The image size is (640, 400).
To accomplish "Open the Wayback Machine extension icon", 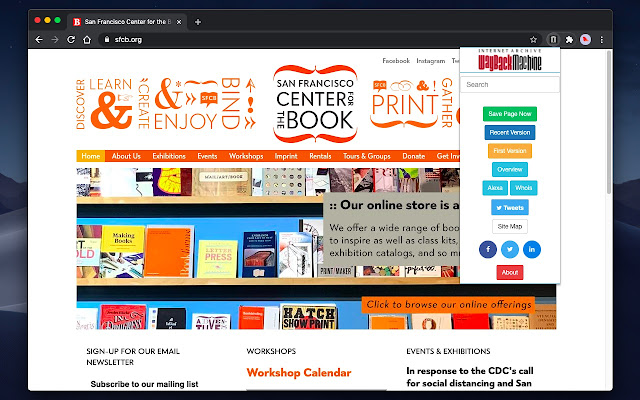I will coord(553,40).
